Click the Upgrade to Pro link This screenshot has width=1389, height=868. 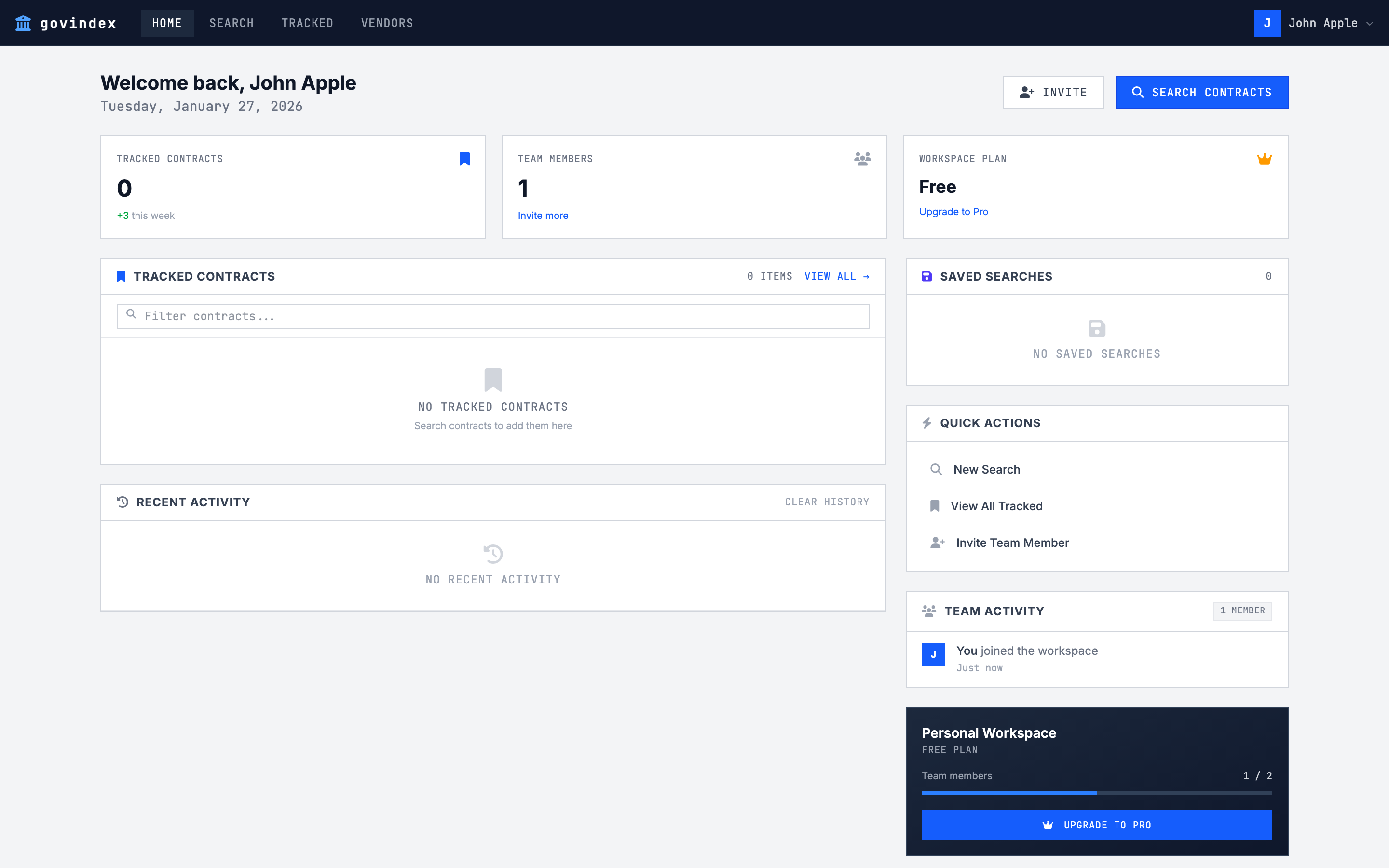pos(953,211)
